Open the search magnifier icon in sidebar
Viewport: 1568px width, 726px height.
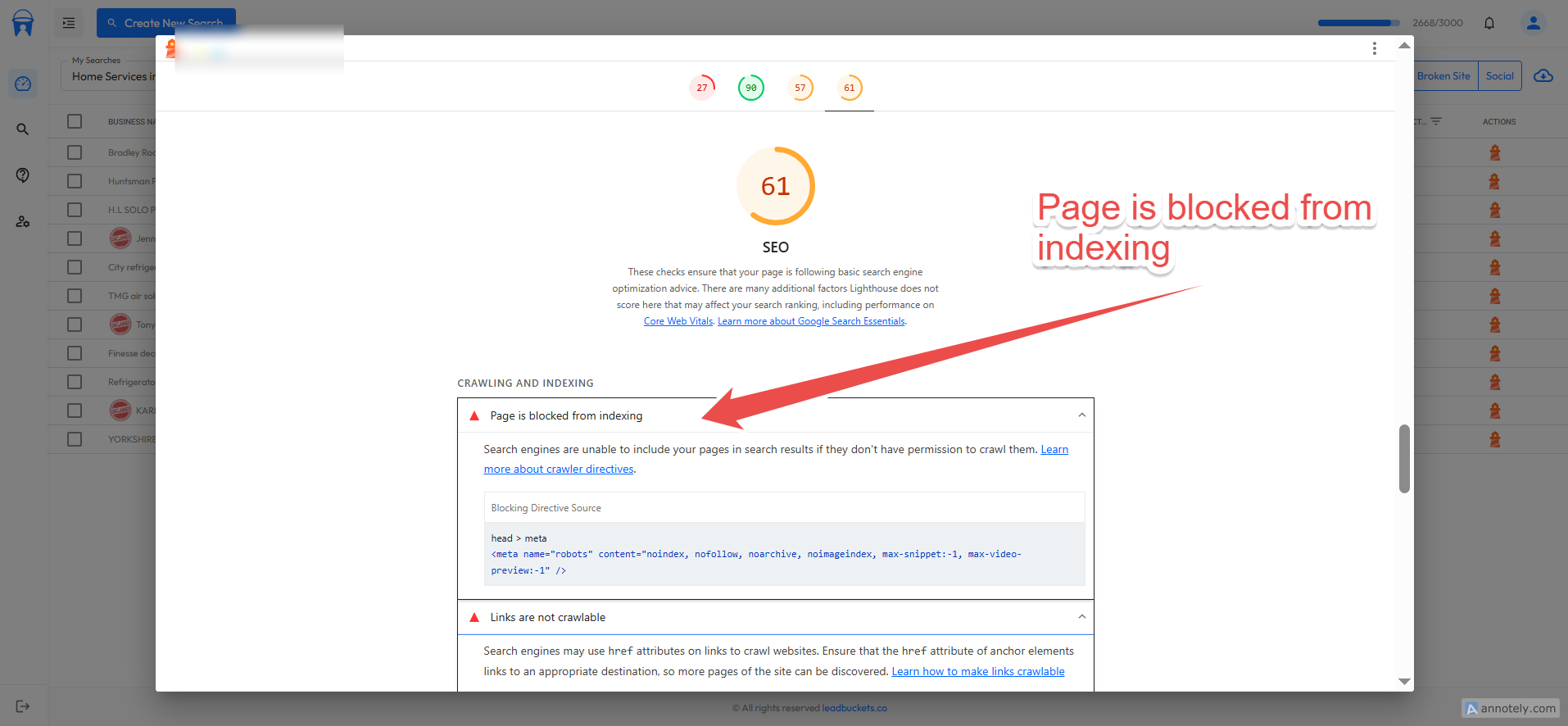(23, 129)
